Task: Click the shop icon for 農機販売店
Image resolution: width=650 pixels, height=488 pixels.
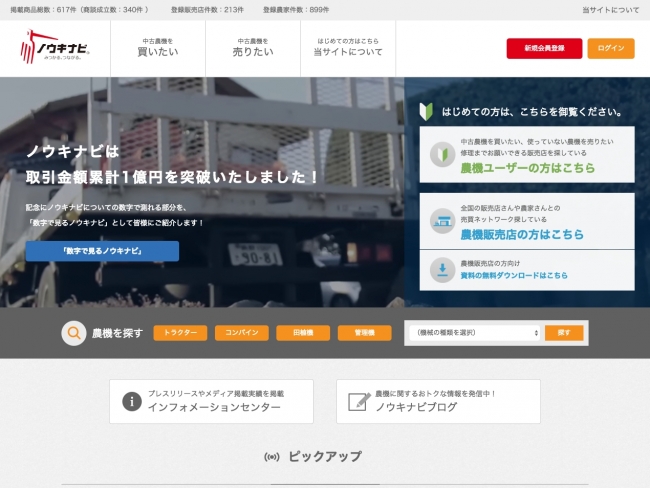Action: click(x=442, y=221)
